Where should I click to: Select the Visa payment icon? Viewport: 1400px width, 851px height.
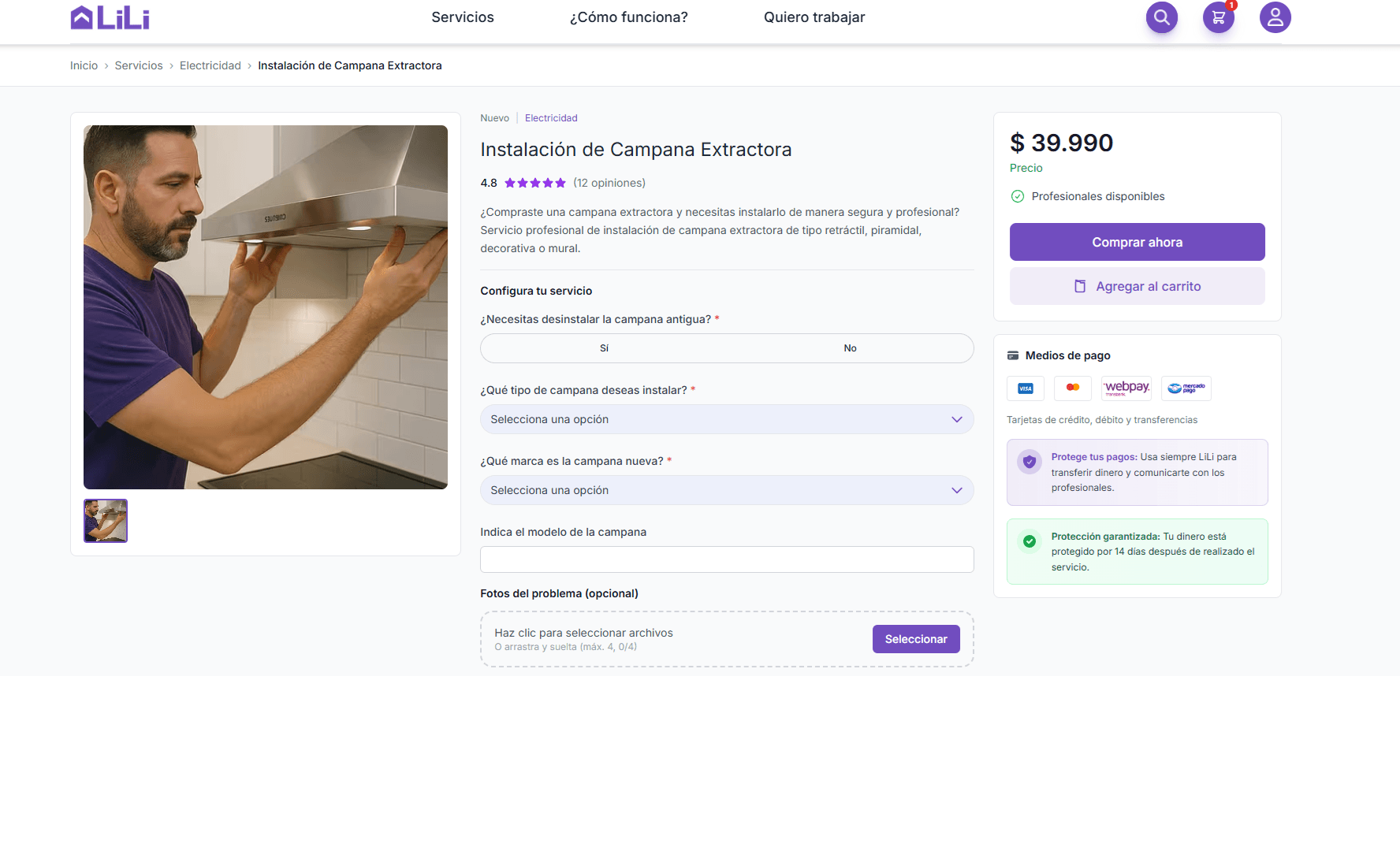[x=1025, y=388]
